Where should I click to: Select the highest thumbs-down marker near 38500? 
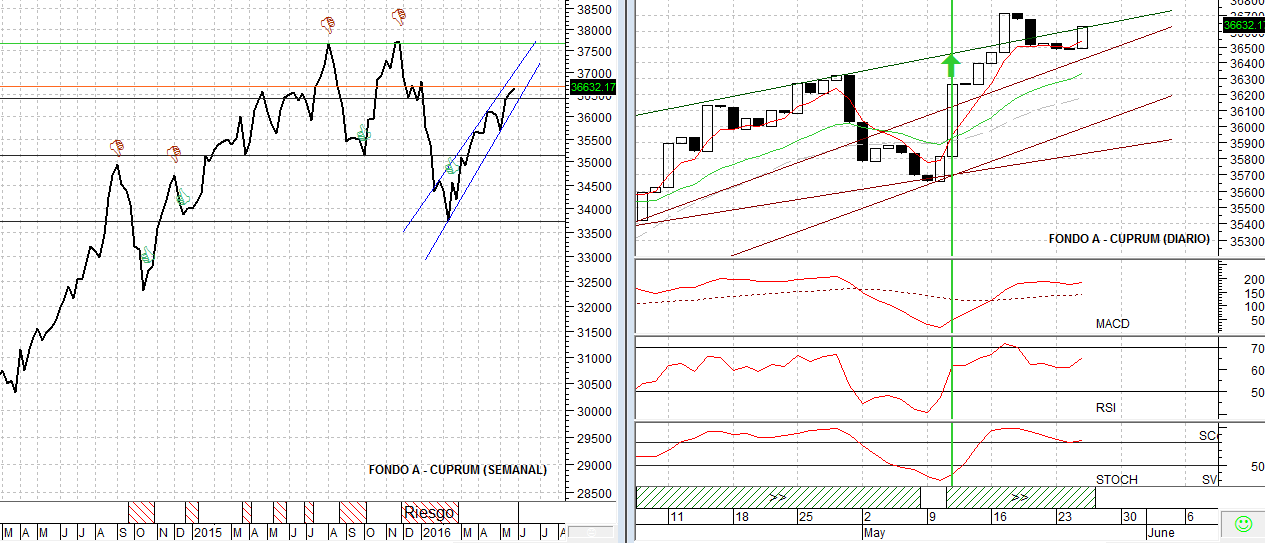399,16
